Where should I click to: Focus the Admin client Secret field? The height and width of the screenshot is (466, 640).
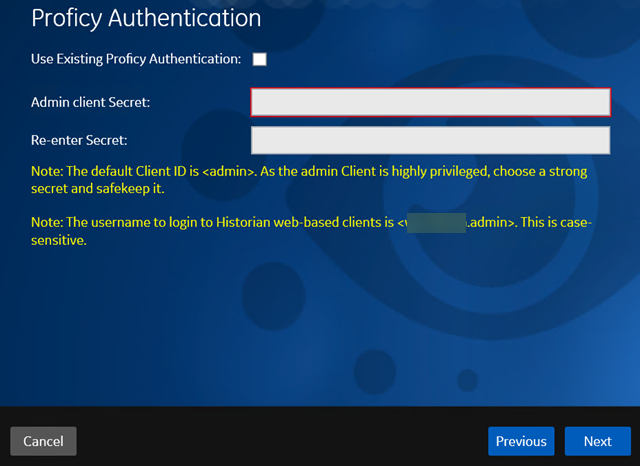pos(431,102)
